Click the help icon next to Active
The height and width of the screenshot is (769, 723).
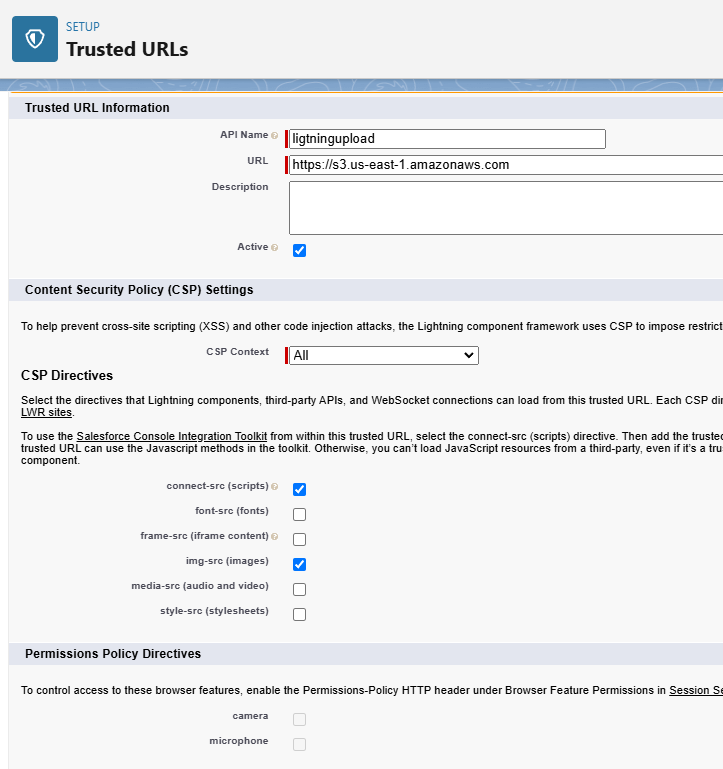point(275,247)
